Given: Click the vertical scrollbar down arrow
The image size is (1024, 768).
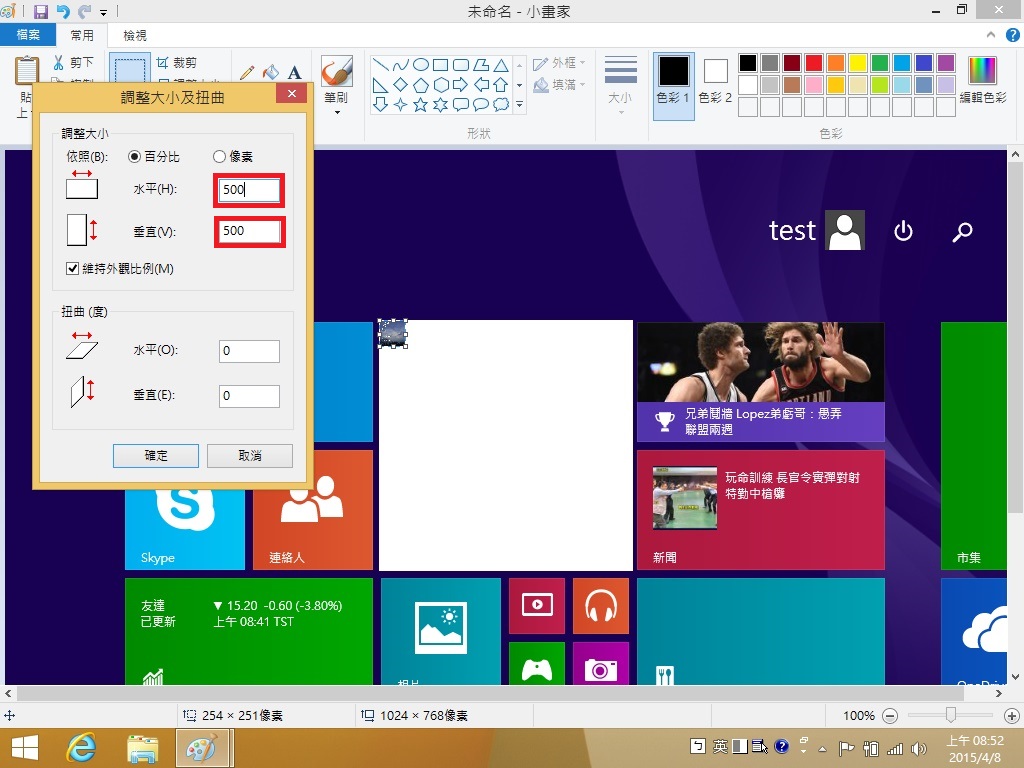Looking at the screenshot, I should (x=1015, y=677).
